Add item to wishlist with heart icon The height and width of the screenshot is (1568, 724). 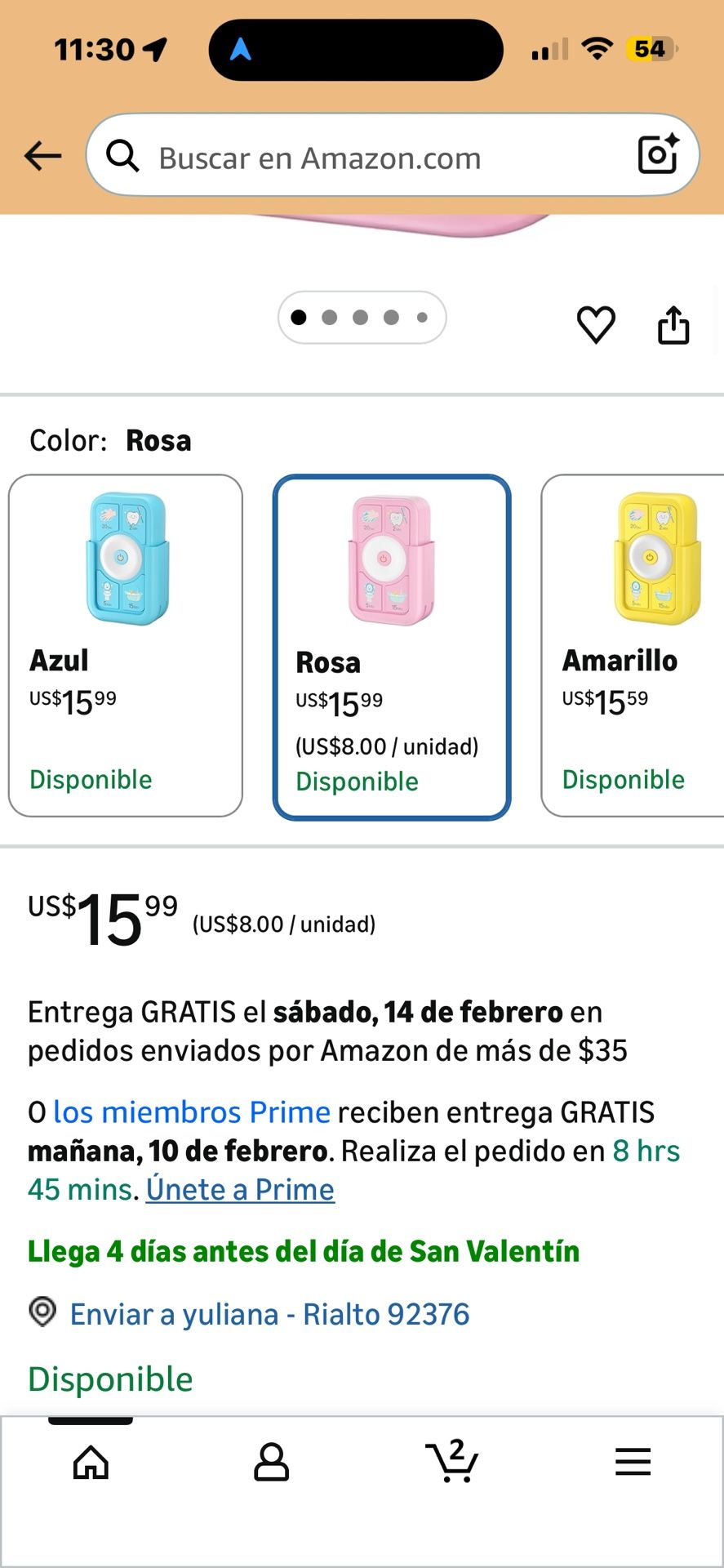(596, 324)
